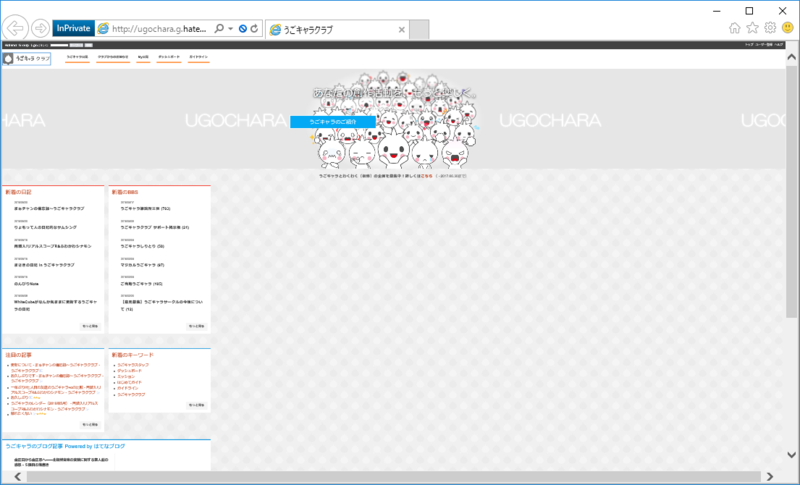Image resolution: width=800 pixels, height=485 pixels.
Task: Click the blue compatibility/stop icon in address bar
Action: point(243,29)
